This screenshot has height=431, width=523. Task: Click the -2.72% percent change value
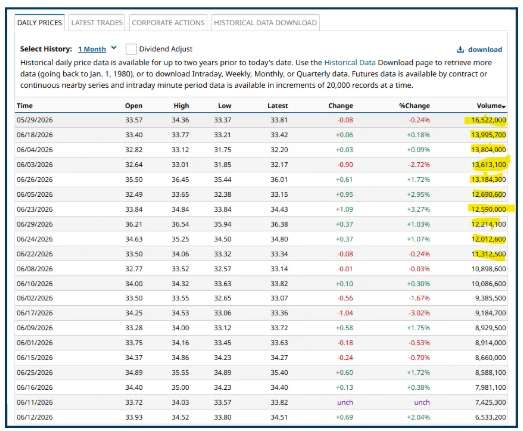point(419,164)
